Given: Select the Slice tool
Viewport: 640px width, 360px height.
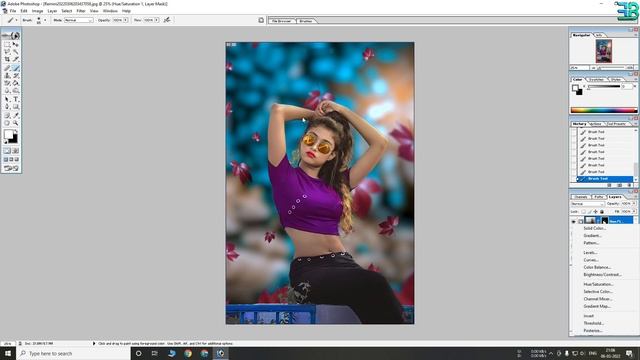Looking at the screenshot, I should point(16,59).
